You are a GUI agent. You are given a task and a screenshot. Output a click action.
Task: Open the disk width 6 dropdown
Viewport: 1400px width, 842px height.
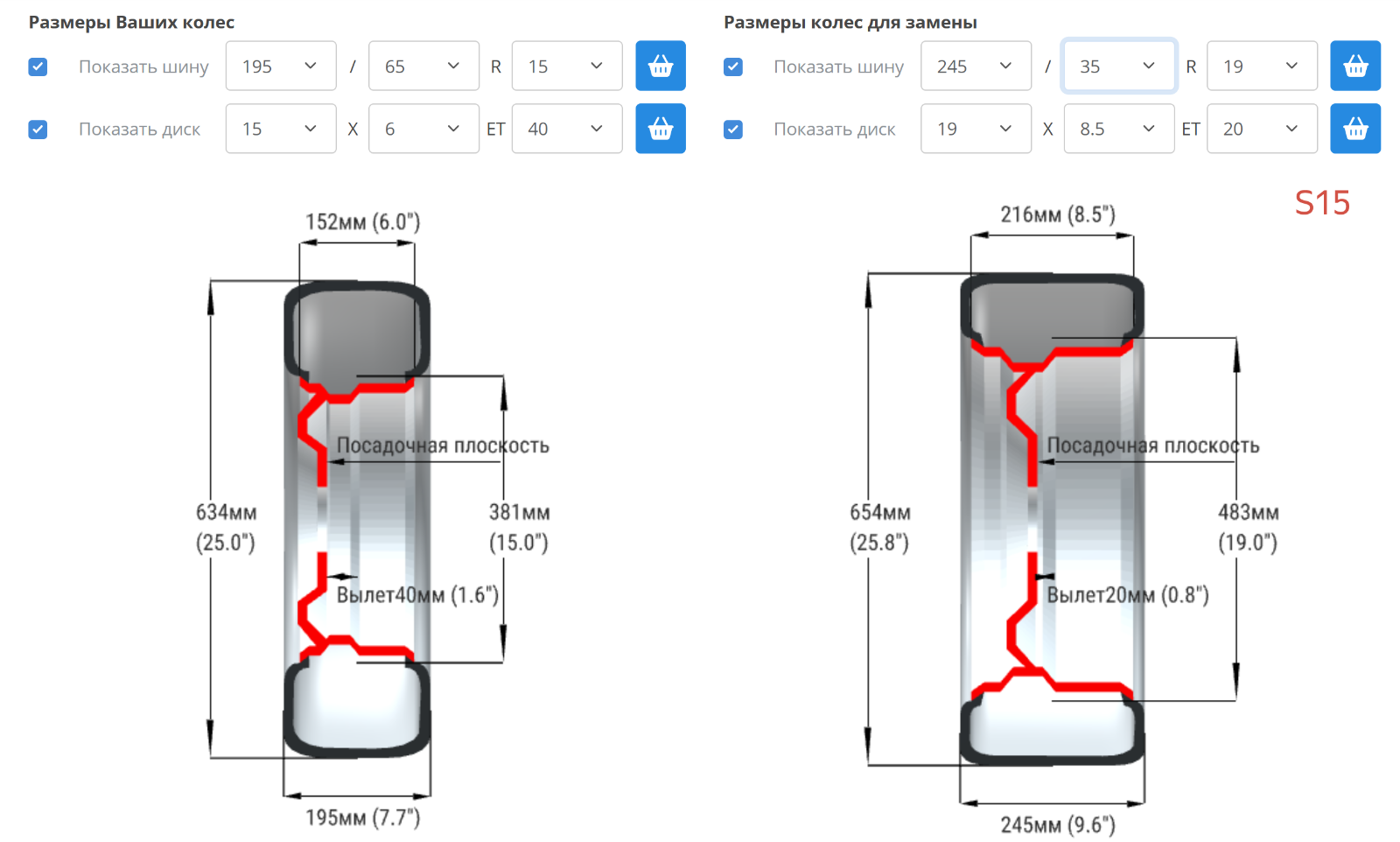coord(423,129)
